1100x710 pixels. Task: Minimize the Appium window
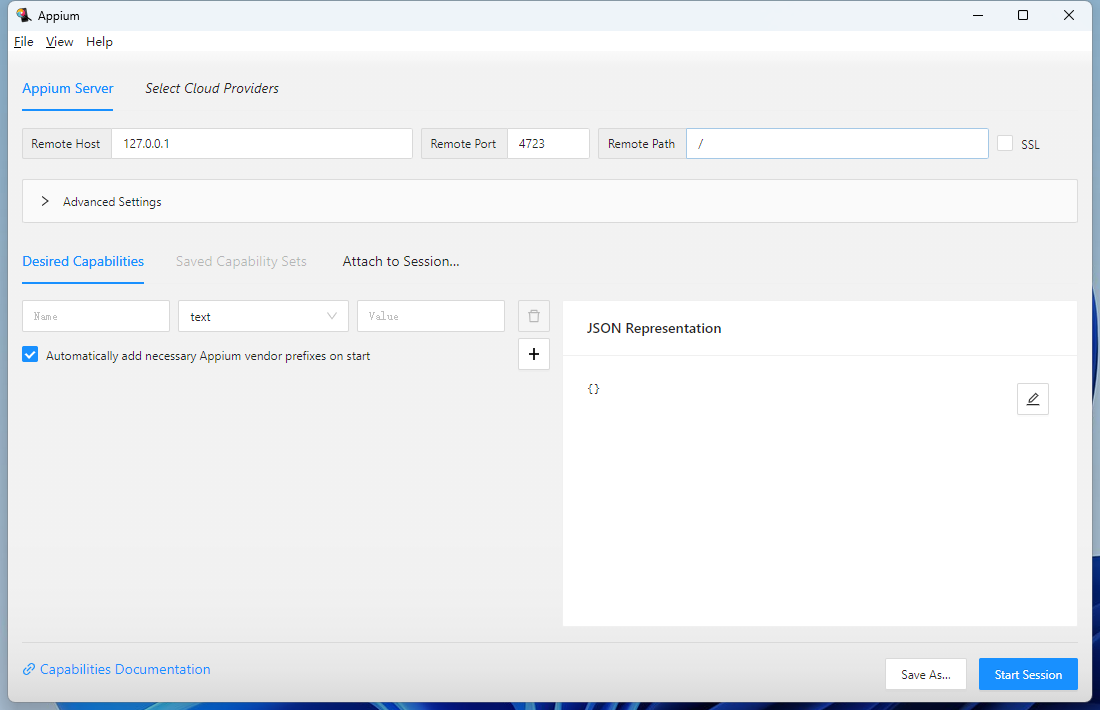tap(978, 15)
